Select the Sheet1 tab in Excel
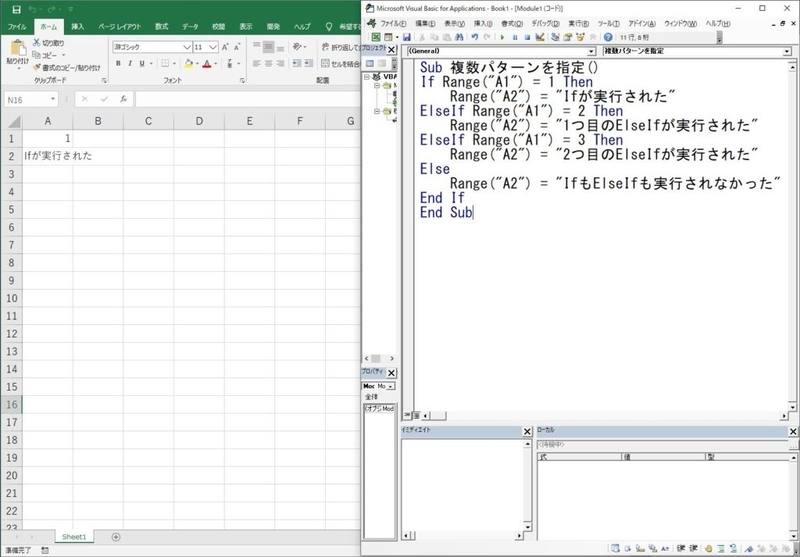This screenshot has height=557, width=800. point(74,537)
